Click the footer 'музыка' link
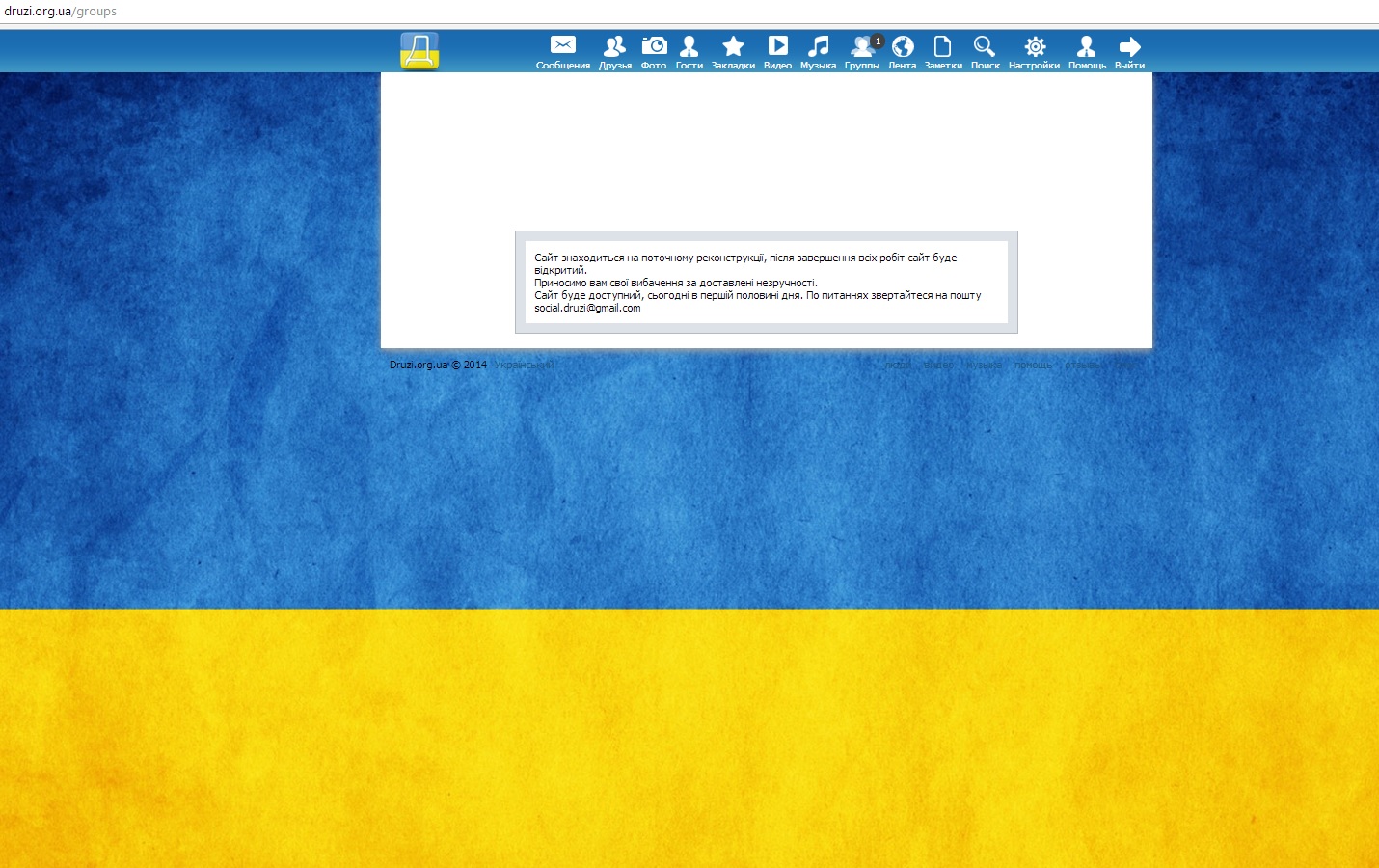 coord(984,365)
